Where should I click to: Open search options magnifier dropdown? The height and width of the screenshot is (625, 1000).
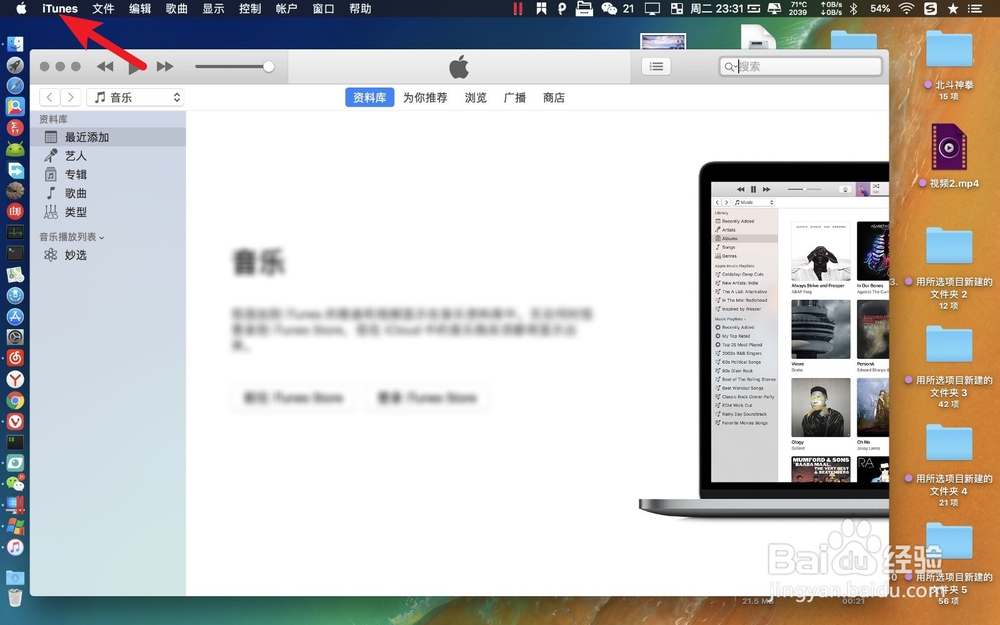point(730,66)
